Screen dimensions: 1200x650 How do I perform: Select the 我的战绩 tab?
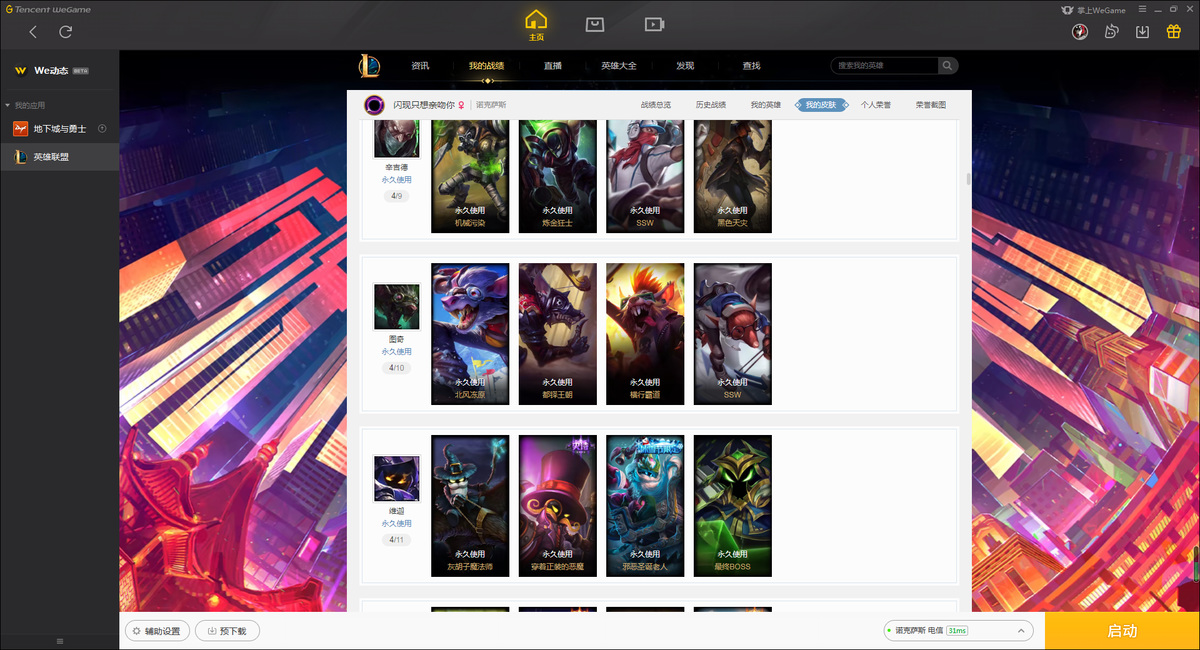click(x=486, y=66)
